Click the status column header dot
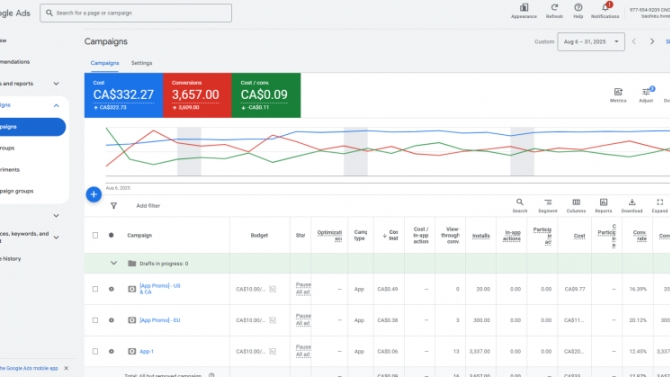The image size is (670, 377). (x=111, y=235)
